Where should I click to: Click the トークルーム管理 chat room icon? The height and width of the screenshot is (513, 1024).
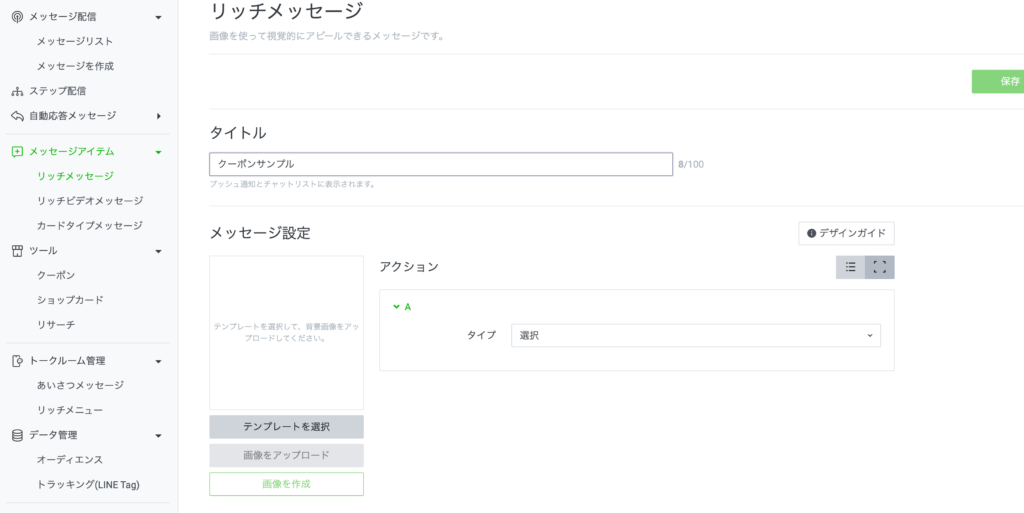point(17,361)
